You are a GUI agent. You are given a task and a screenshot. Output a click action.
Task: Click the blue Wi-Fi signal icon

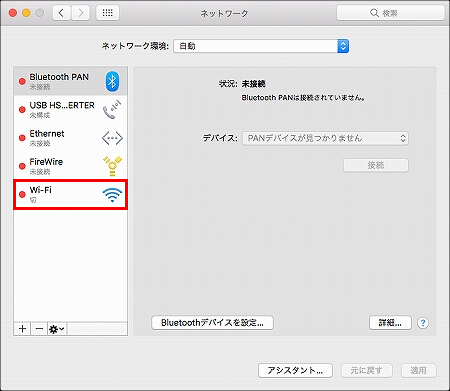tap(112, 195)
